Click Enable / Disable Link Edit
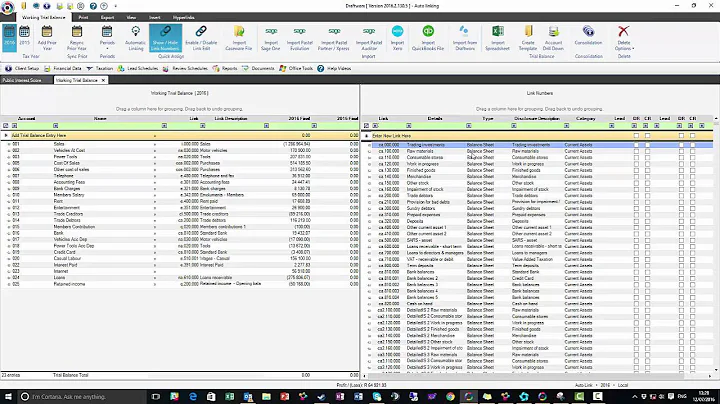The image size is (720, 404). (x=201, y=38)
